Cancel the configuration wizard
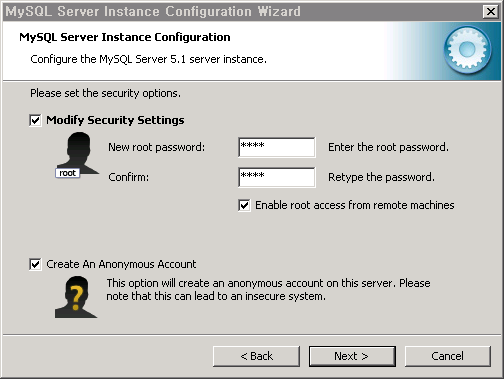Screen dimensions: 504x379 pyautogui.click(x=448, y=356)
